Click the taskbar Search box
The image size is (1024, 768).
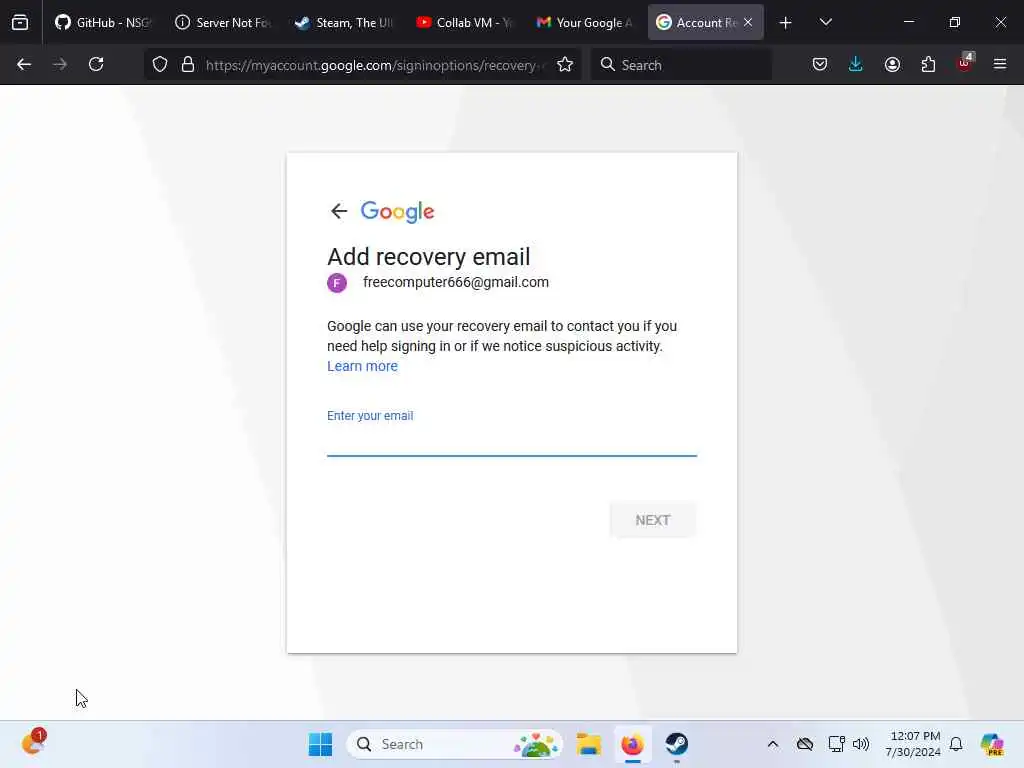click(x=455, y=744)
